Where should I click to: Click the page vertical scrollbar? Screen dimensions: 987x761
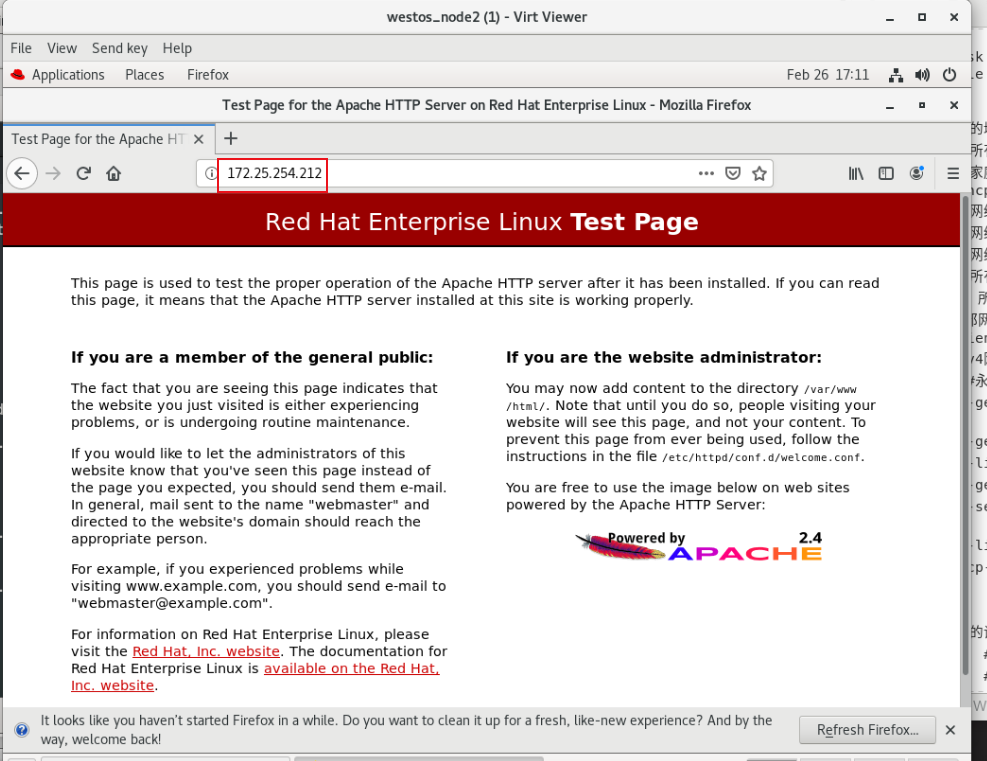(965, 434)
